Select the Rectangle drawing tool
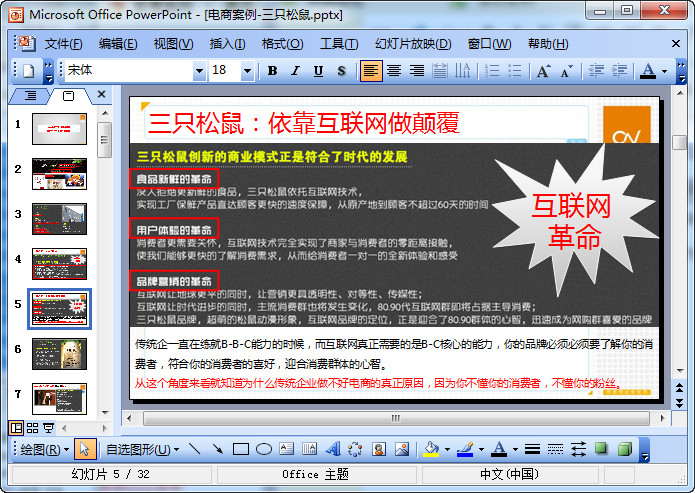Viewport: 695px width, 493px height. pos(240,449)
